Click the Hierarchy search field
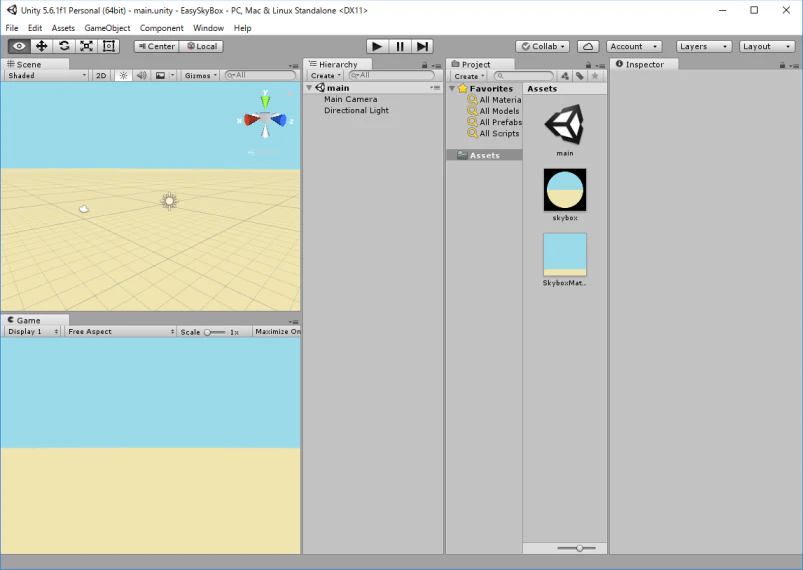 pos(391,75)
